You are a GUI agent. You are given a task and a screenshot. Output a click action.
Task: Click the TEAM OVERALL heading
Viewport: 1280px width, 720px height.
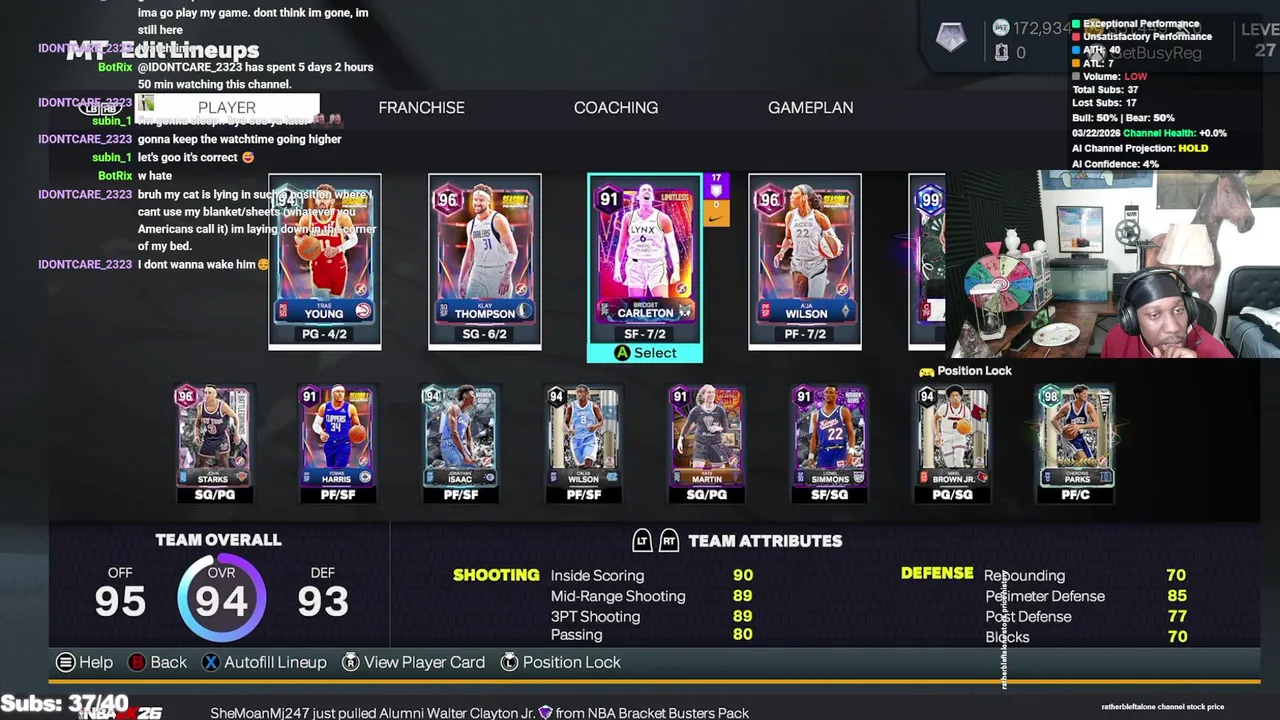click(218, 540)
